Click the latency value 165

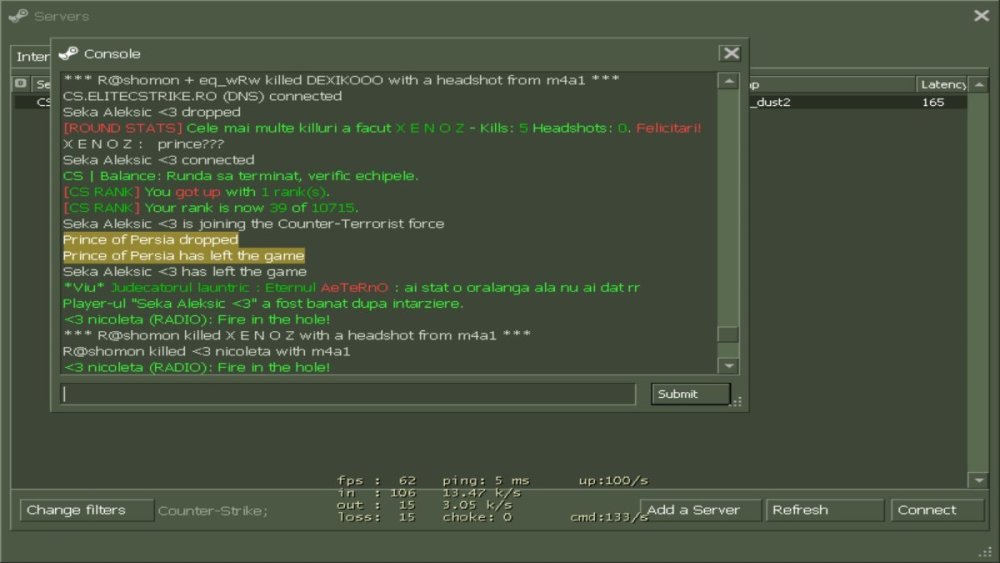932,102
